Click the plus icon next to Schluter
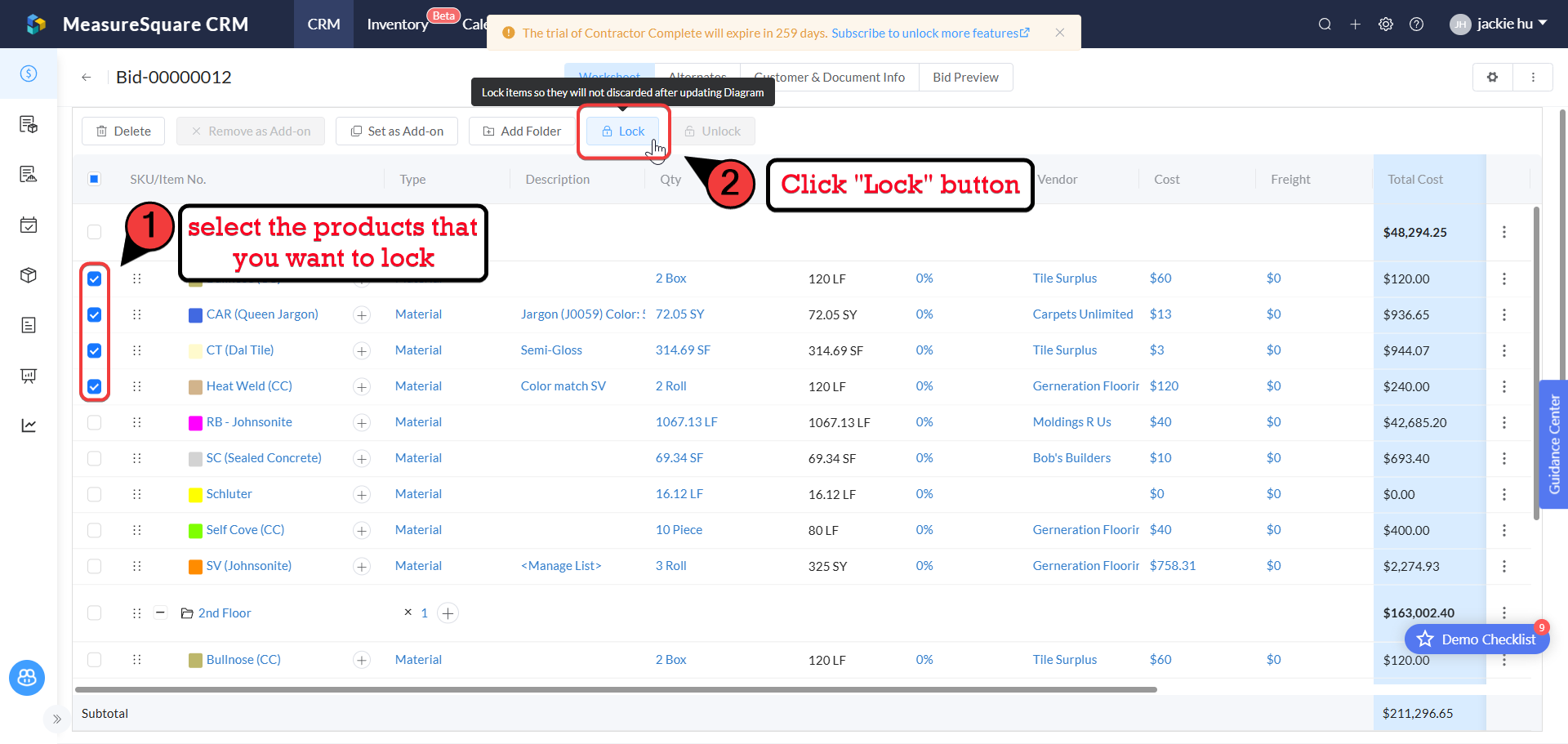This screenshot has height=744, width=1568. point(362,495)
